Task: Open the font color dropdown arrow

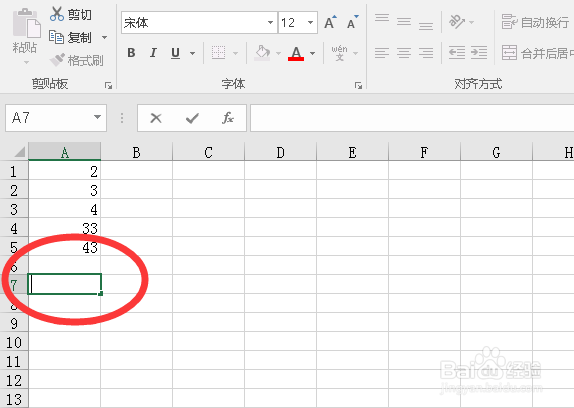Action: 312,53
